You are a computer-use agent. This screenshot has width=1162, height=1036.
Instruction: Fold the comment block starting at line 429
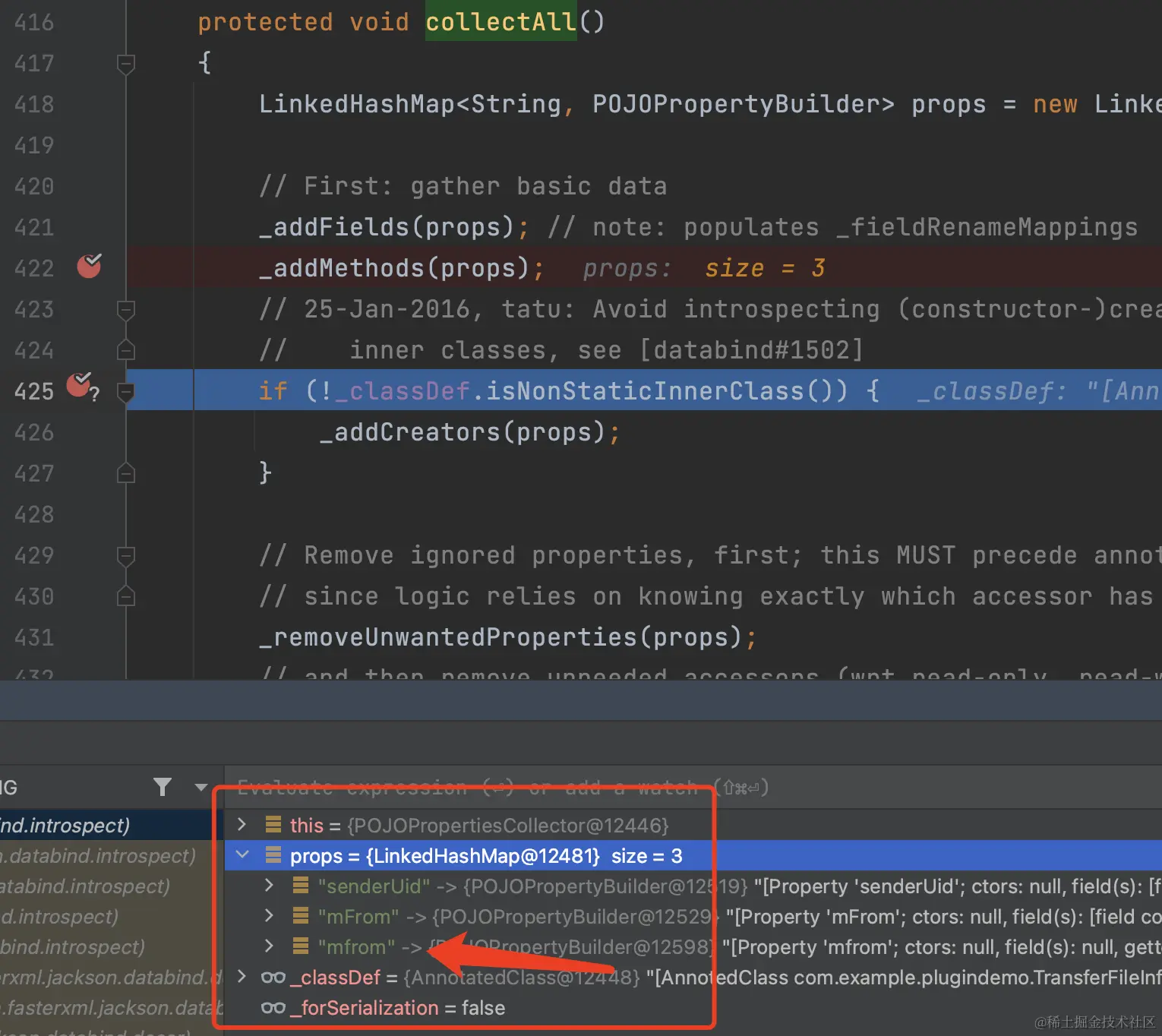[126, 556]
